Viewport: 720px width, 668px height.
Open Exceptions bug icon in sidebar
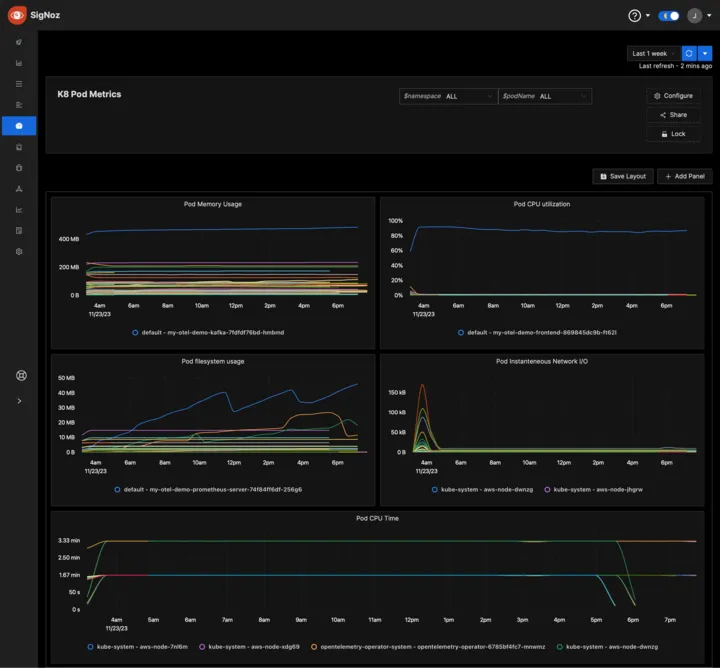(x=19, y=168)
